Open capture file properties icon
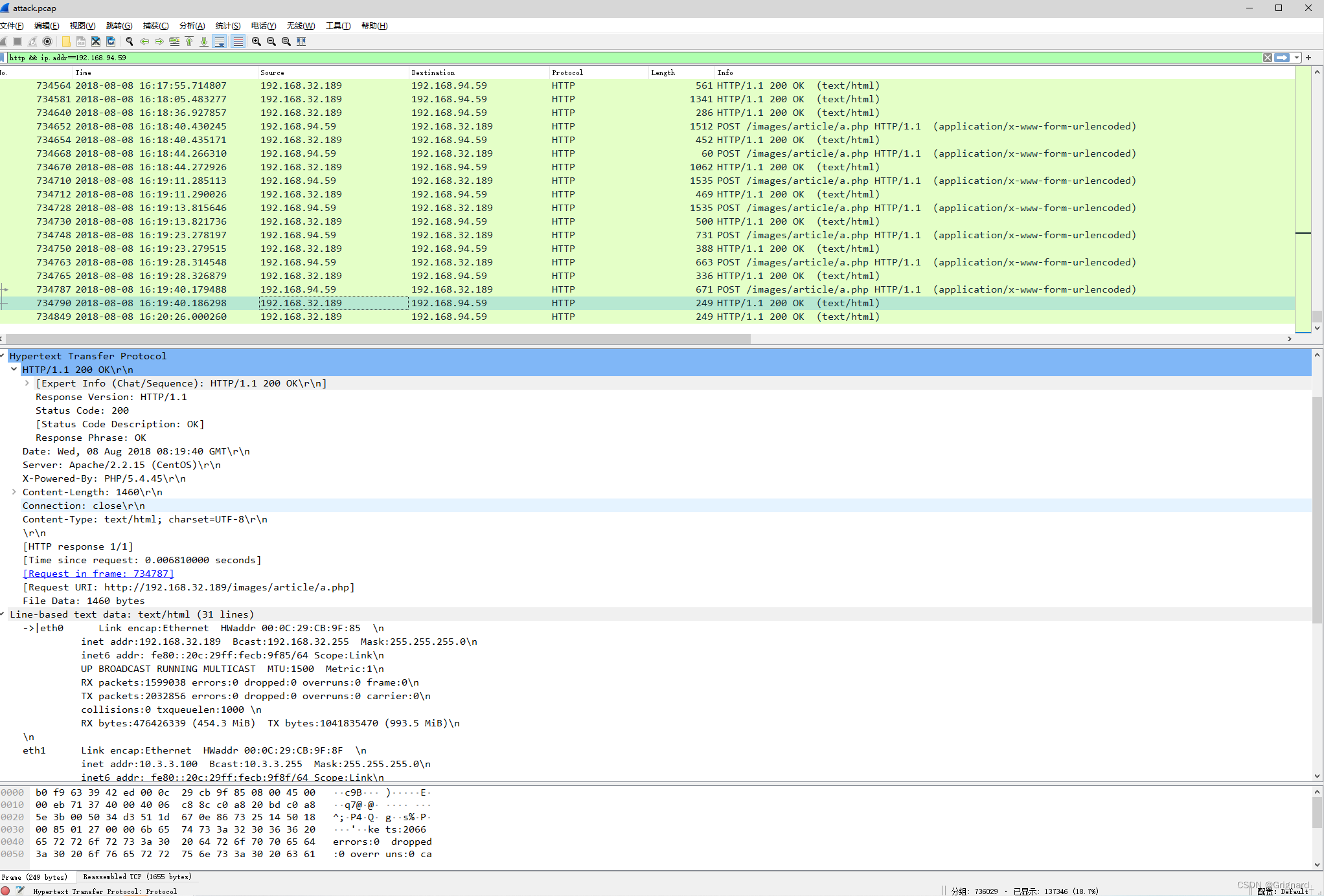 tap(20, 891)
